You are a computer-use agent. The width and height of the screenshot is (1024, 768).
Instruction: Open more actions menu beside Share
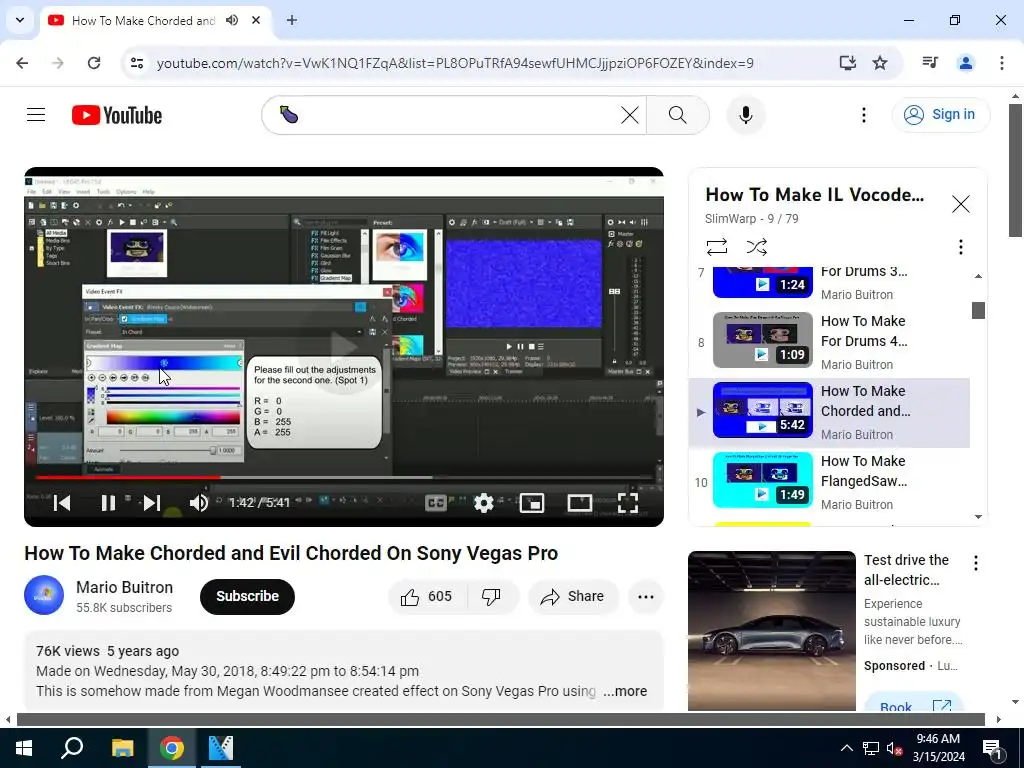[645, 596]
